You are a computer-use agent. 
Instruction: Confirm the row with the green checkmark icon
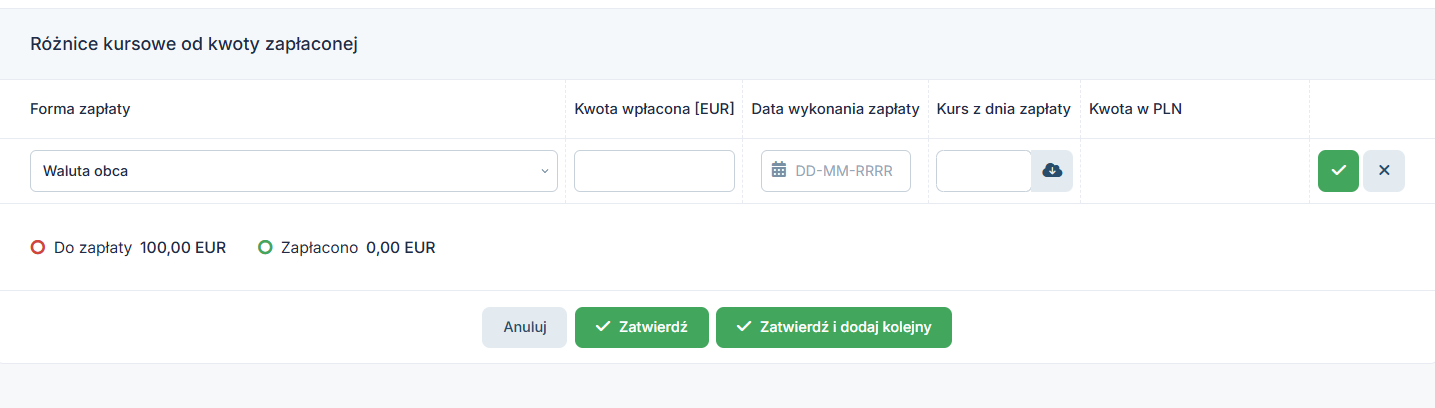(x=1338, y=171)
